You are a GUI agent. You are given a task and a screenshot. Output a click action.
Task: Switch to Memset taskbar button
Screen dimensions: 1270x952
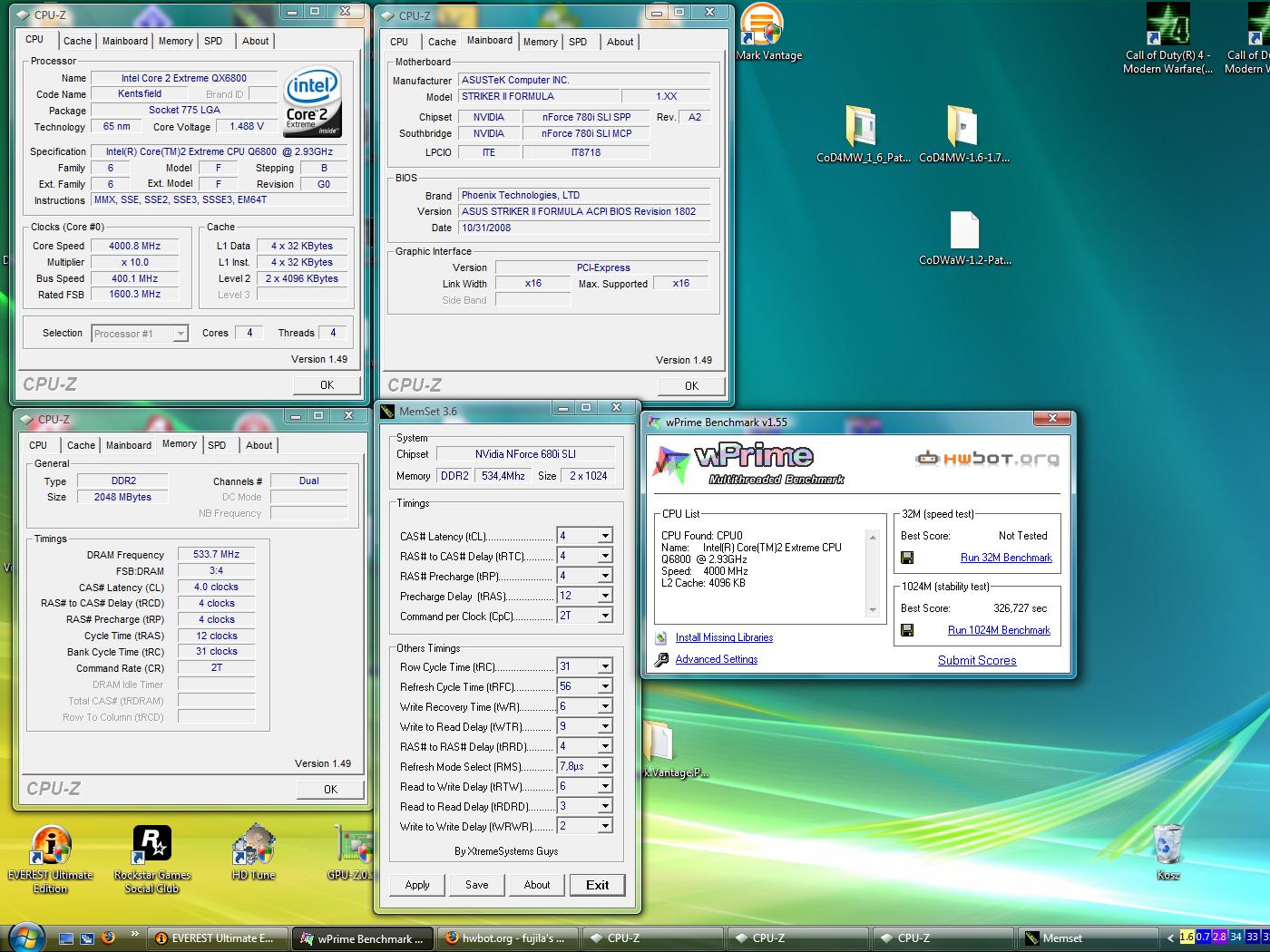coord(1089,938)
